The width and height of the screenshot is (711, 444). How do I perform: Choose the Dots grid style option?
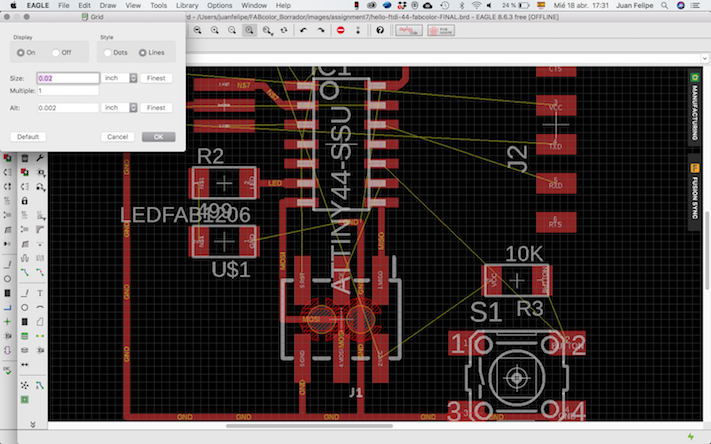coord(109,52)
